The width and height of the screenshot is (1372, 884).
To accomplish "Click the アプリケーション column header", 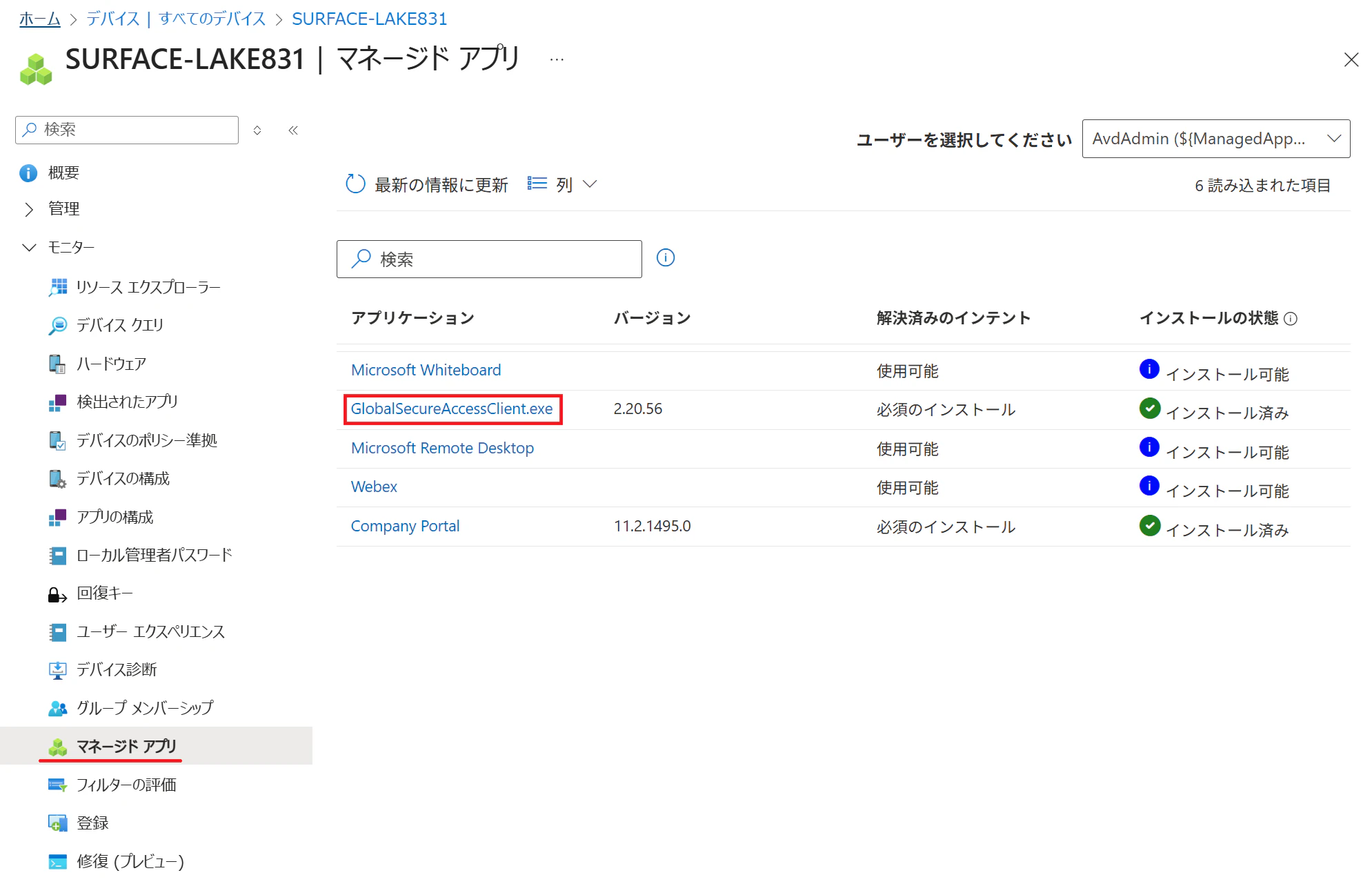I will (412, 318).
